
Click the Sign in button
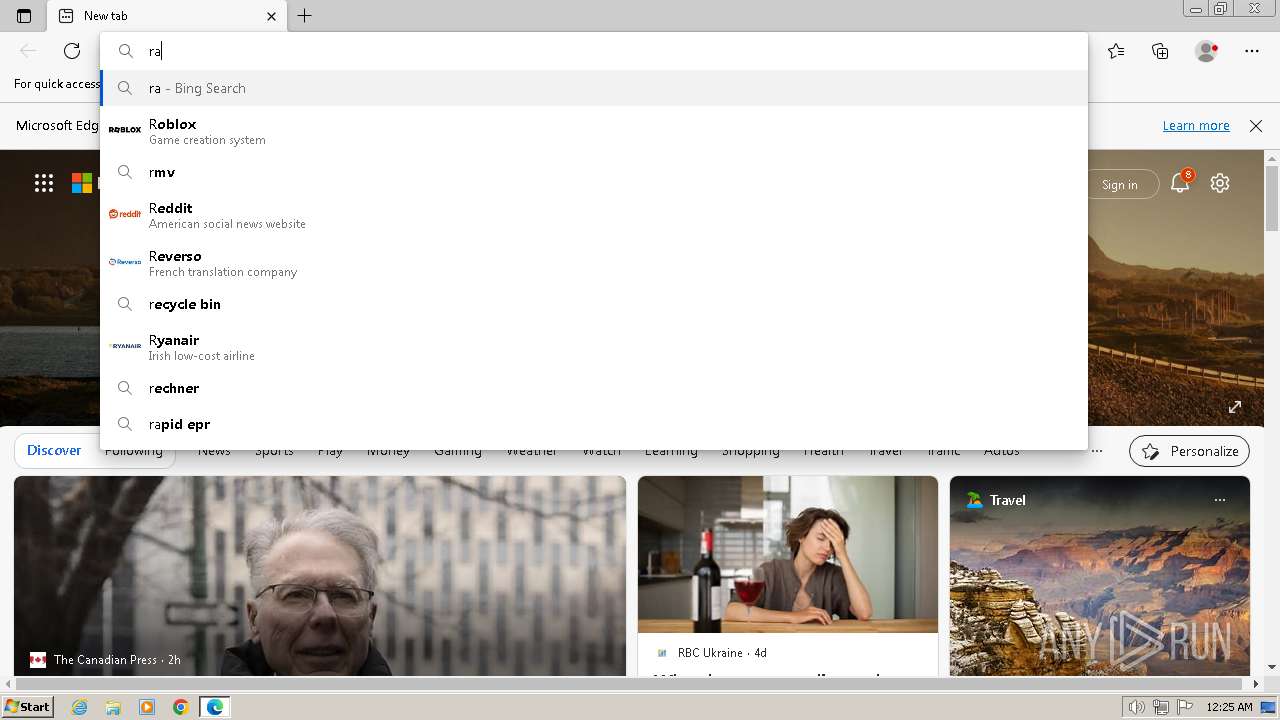pos(1119,184)
